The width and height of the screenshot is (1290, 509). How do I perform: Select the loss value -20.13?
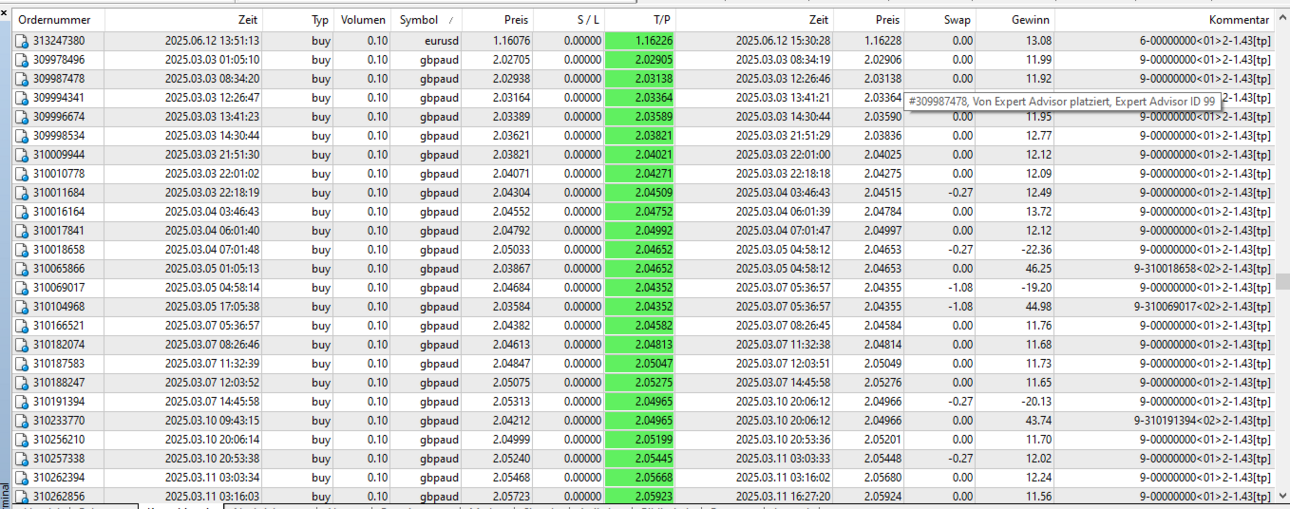1036,402
